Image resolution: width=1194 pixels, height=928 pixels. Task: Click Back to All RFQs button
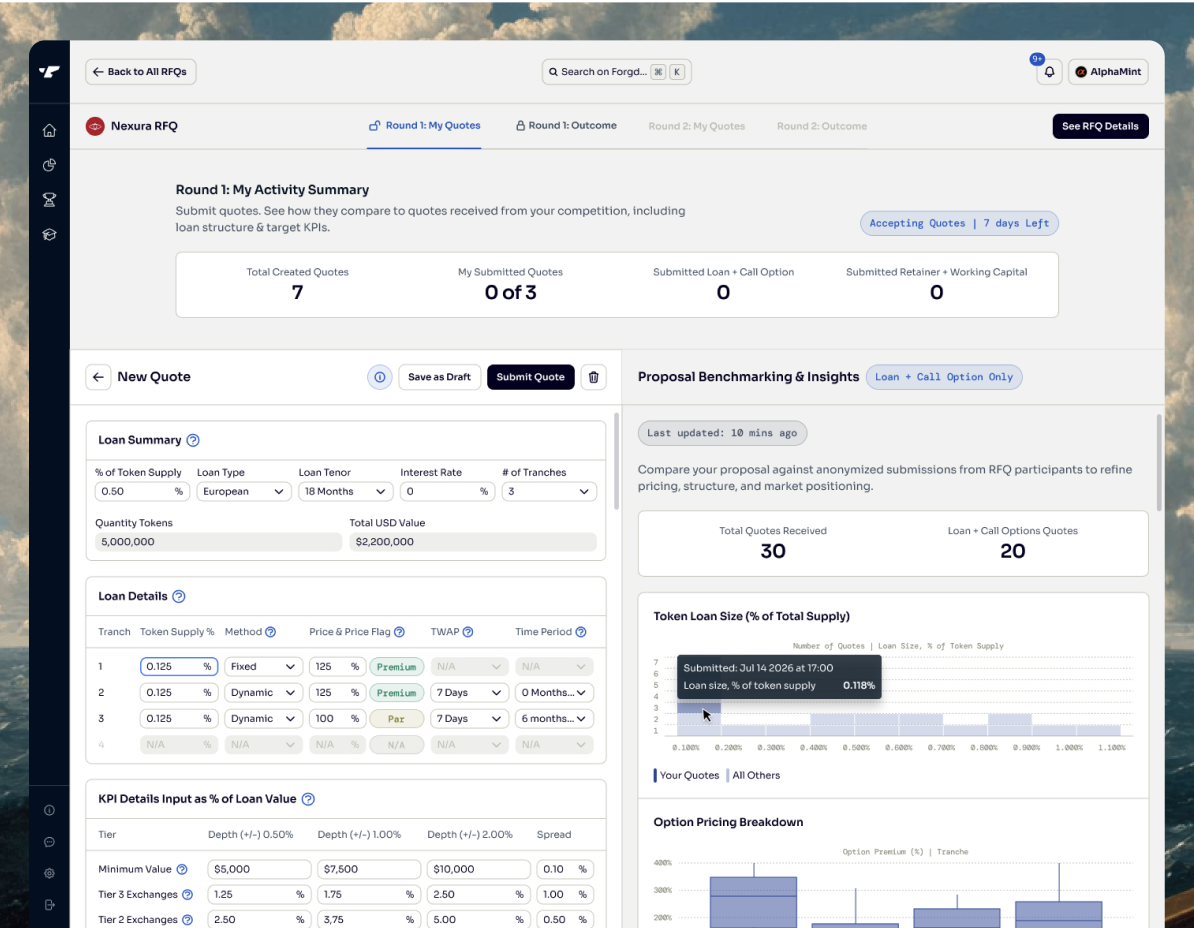coord(141,72)
